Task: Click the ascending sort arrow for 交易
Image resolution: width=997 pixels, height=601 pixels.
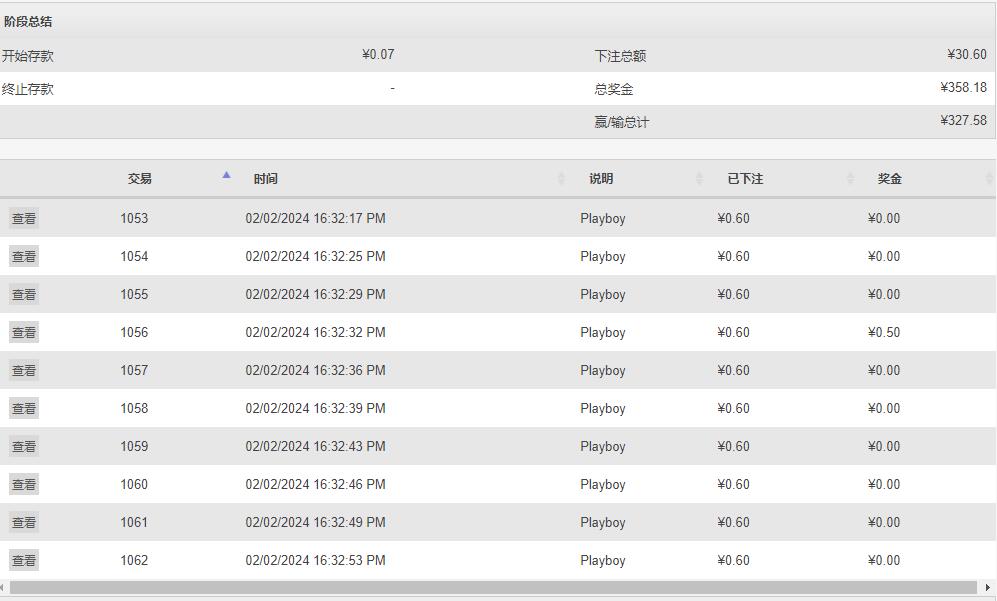Action: click(226, 175)
